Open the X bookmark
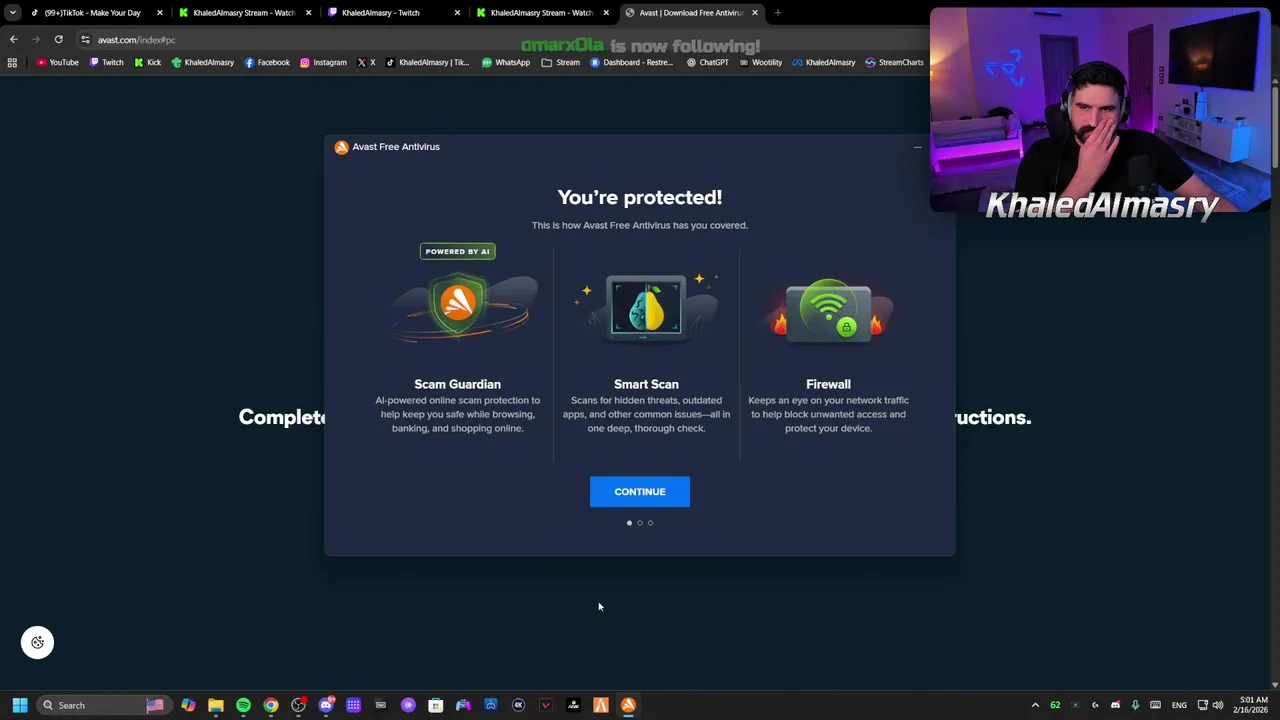Image resolution: width=1280 pixels, height=720 pixels. [x=367, y=62]
